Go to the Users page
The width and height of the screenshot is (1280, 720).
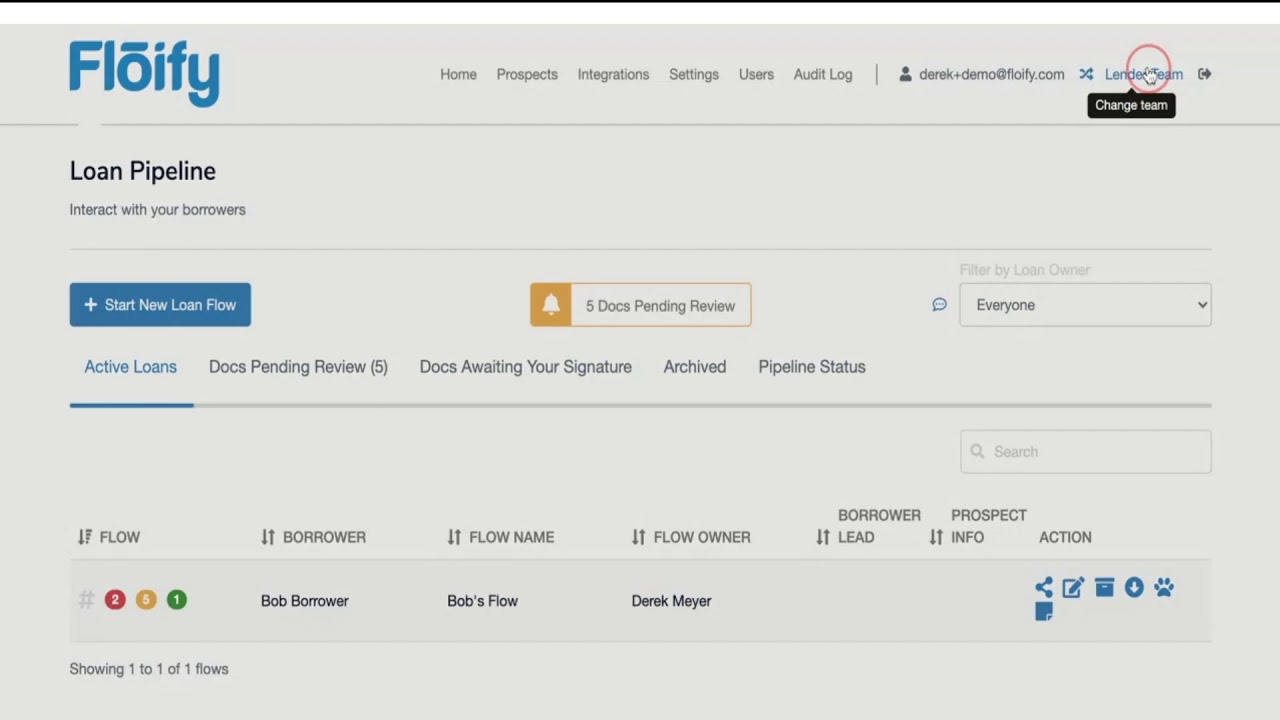coord(756,74)
